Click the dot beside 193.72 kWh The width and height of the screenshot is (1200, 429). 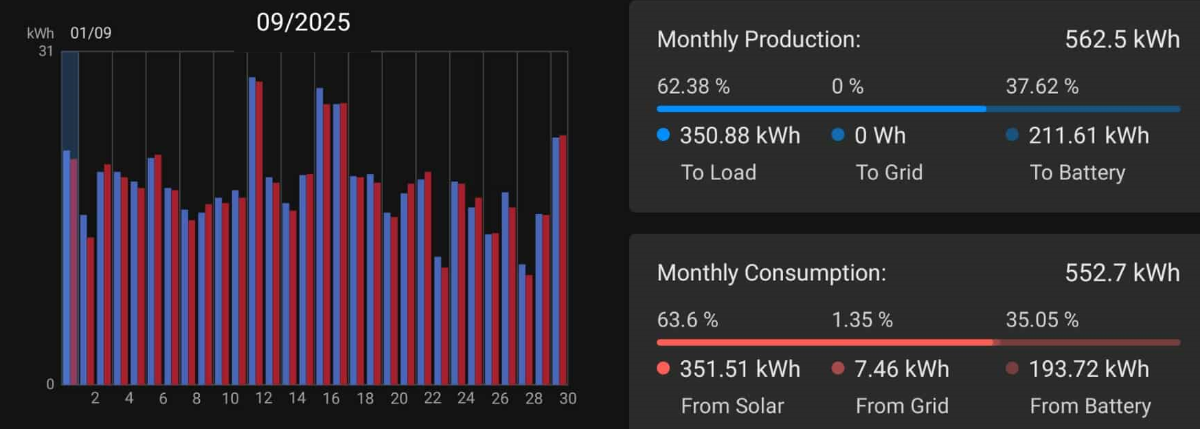tap(1012, 370)
